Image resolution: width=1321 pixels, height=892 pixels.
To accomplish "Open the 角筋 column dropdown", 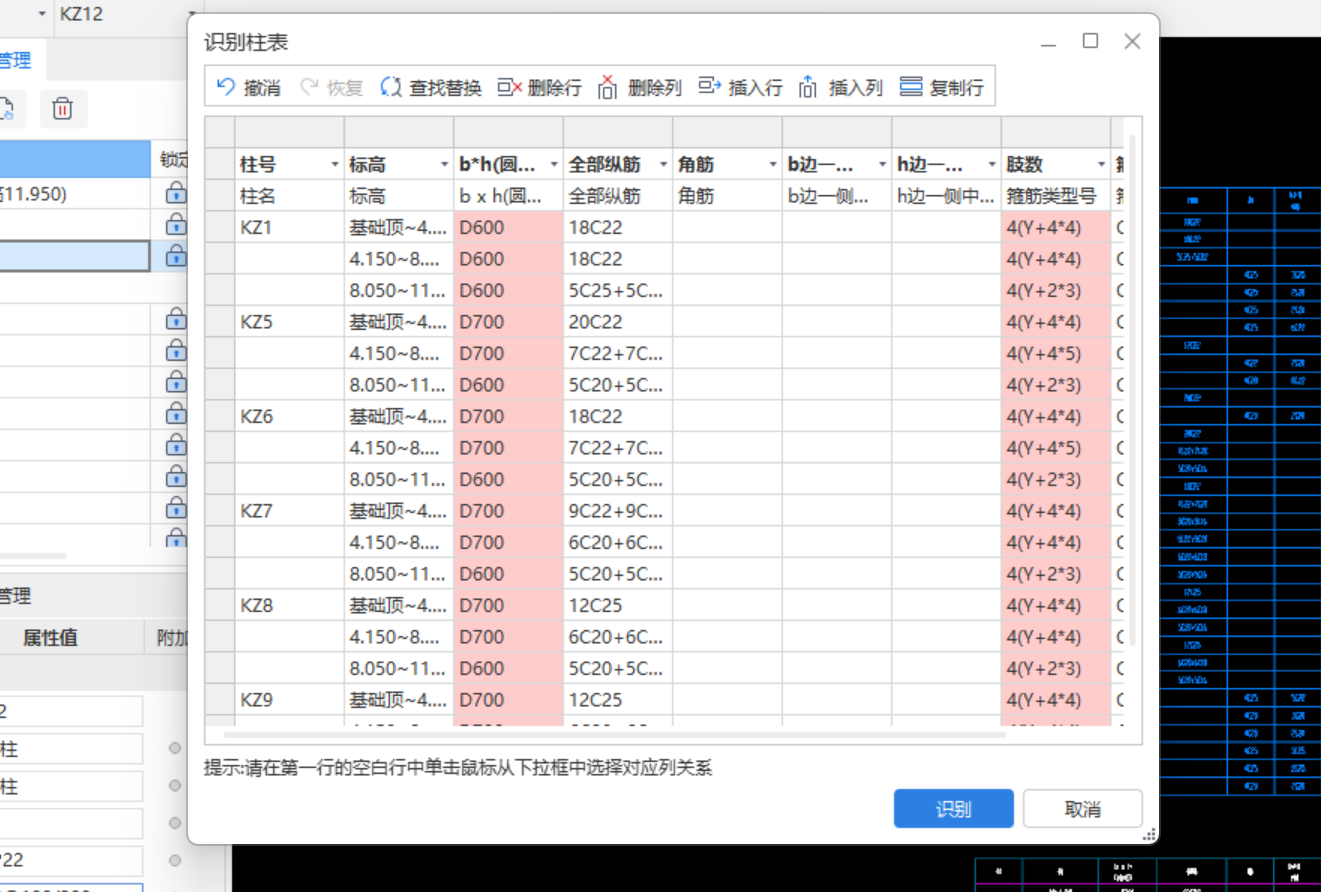I will [x=773, y=164].
